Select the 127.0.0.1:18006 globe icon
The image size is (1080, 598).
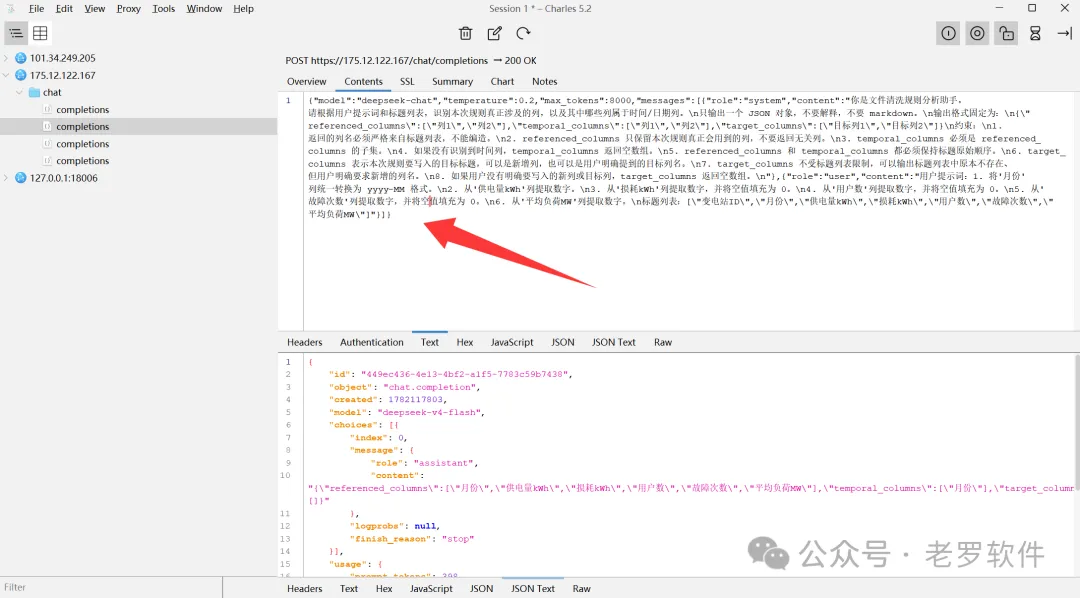click(21, 178)
